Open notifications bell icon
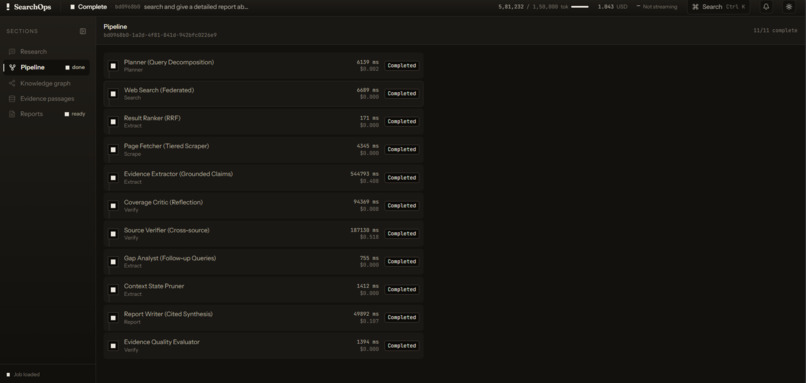This screenshot has width=806, height=383. click(766, 7)
